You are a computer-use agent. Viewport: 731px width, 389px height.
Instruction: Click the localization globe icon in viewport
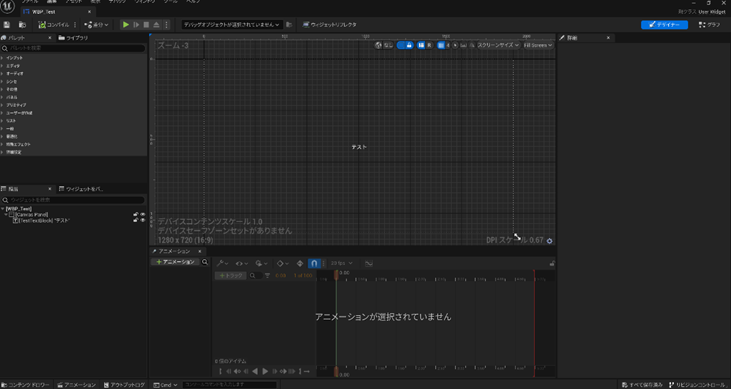pos(379,45)
